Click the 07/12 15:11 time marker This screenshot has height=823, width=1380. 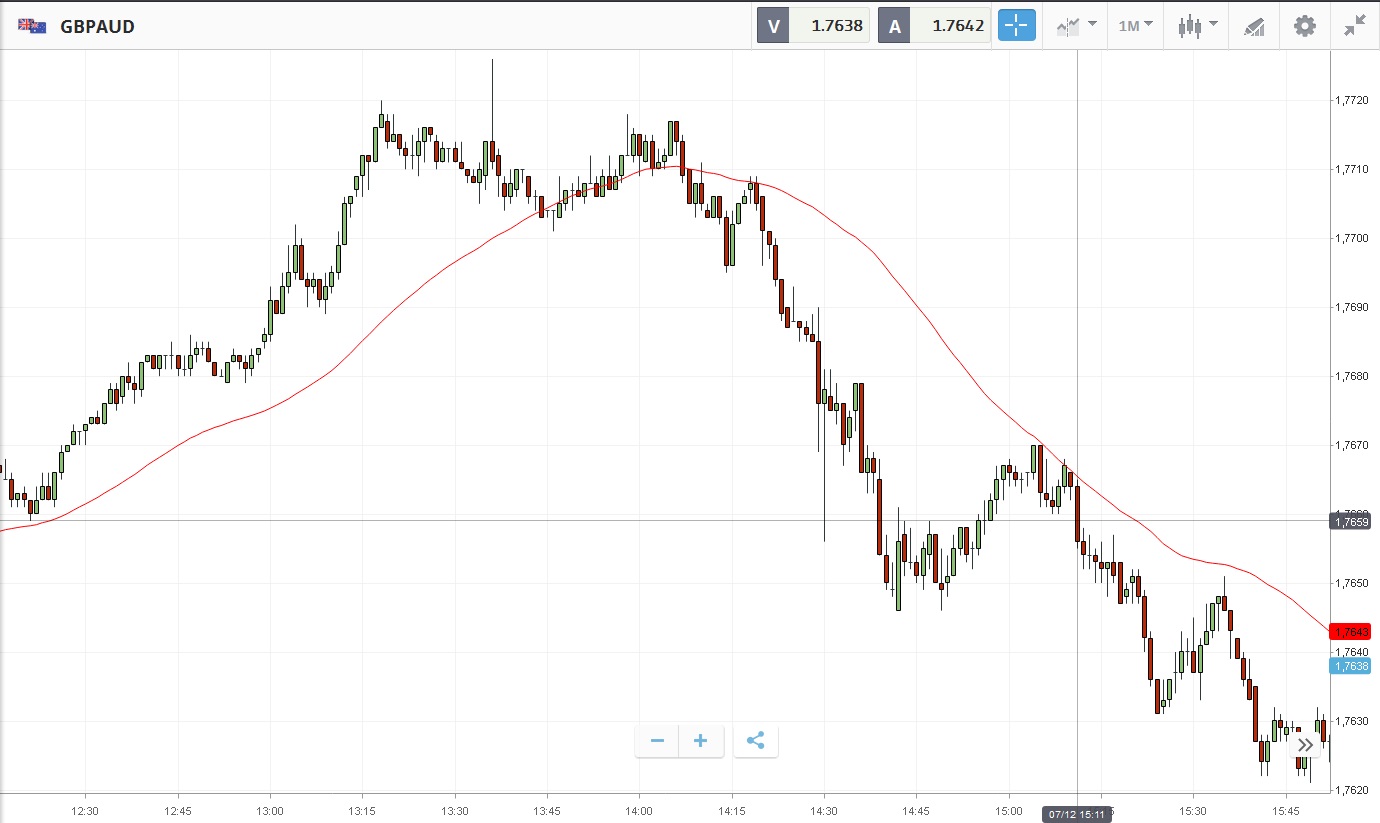tap(1076, 815)
